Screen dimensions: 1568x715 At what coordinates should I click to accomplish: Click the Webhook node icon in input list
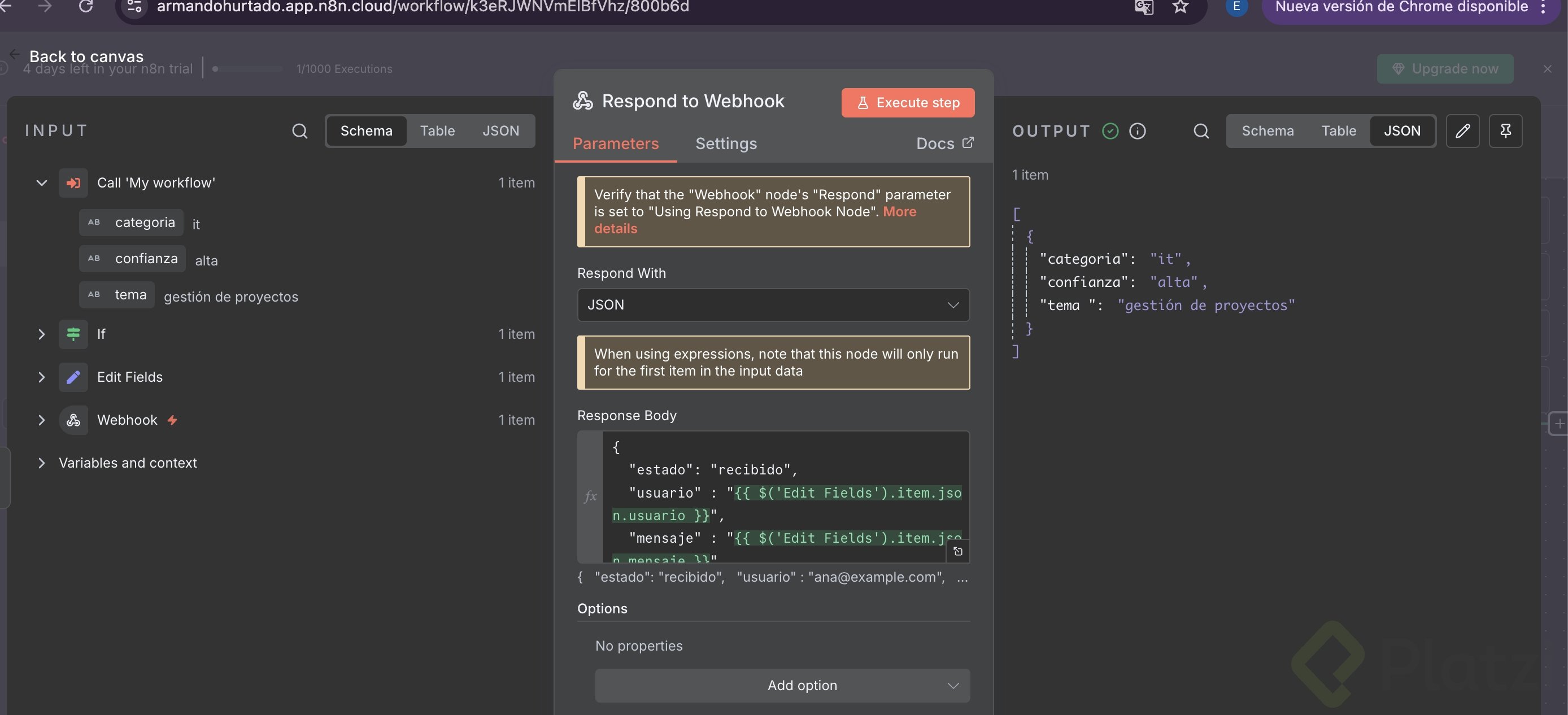click(x=73, y=420)
